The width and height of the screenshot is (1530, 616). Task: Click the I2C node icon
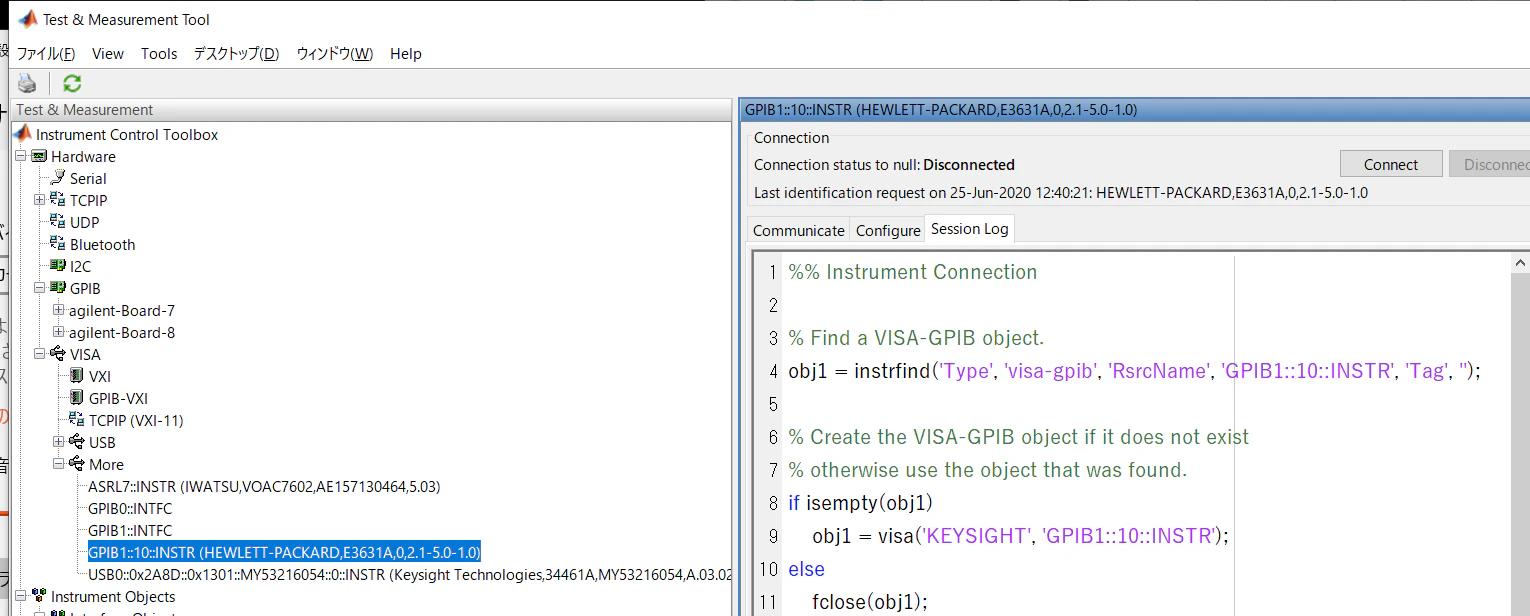click(58, 266)
